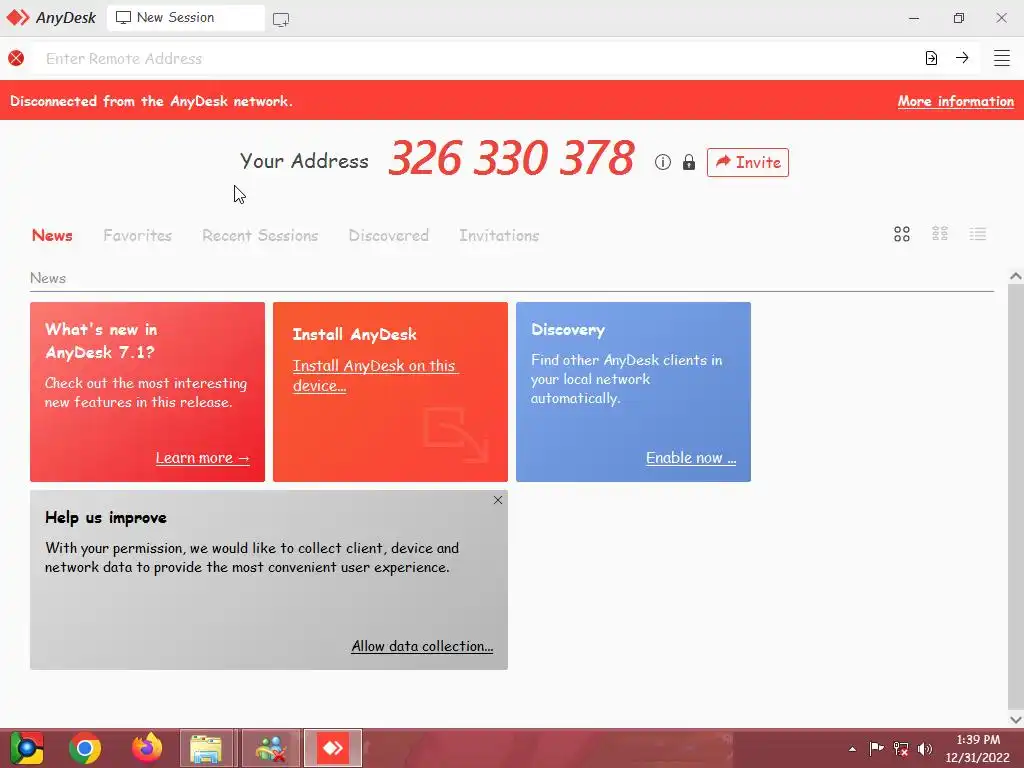Open the More information link

click(955, 101)
